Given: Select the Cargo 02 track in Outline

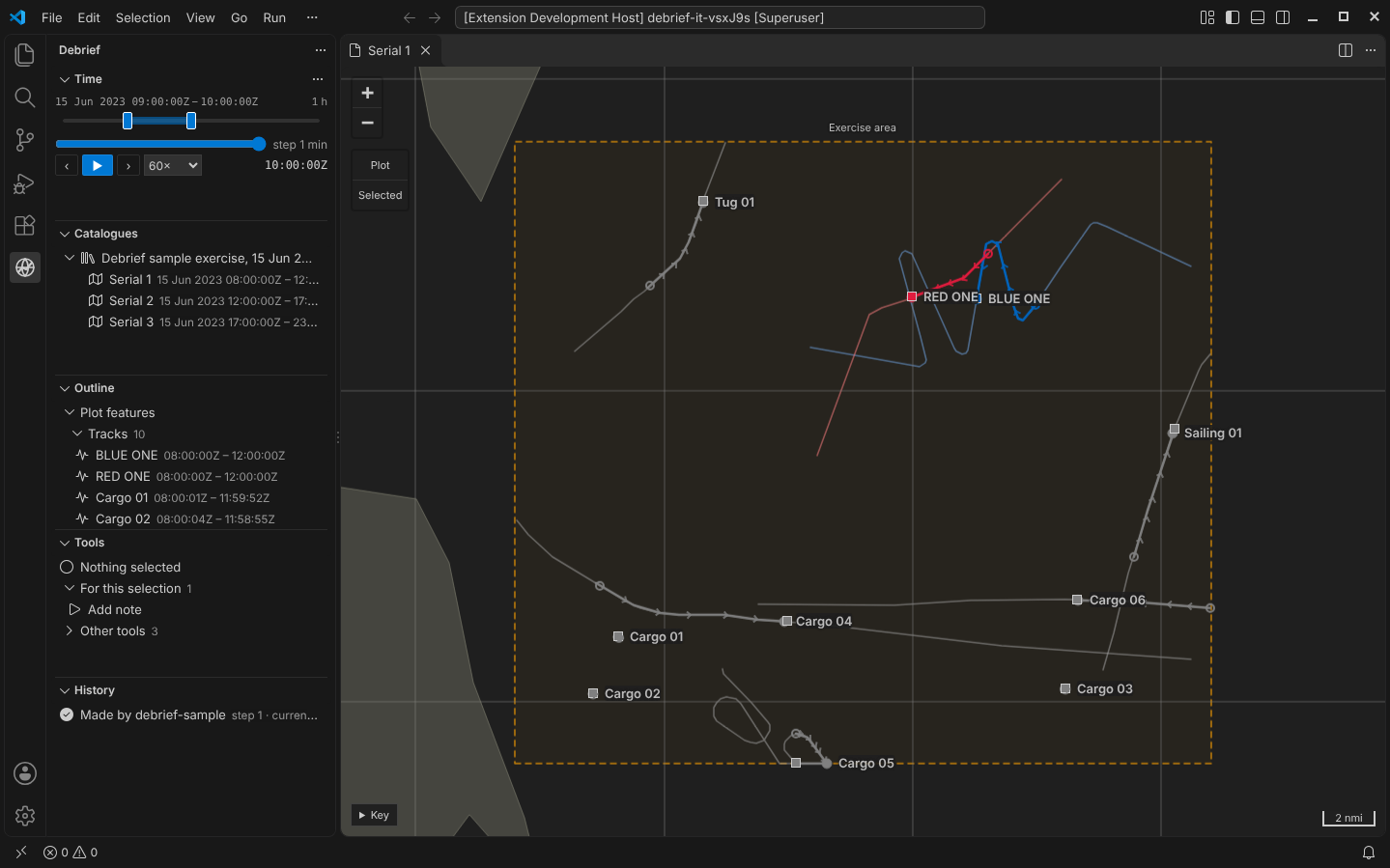Looking at the screenshot, I should 191,518.
